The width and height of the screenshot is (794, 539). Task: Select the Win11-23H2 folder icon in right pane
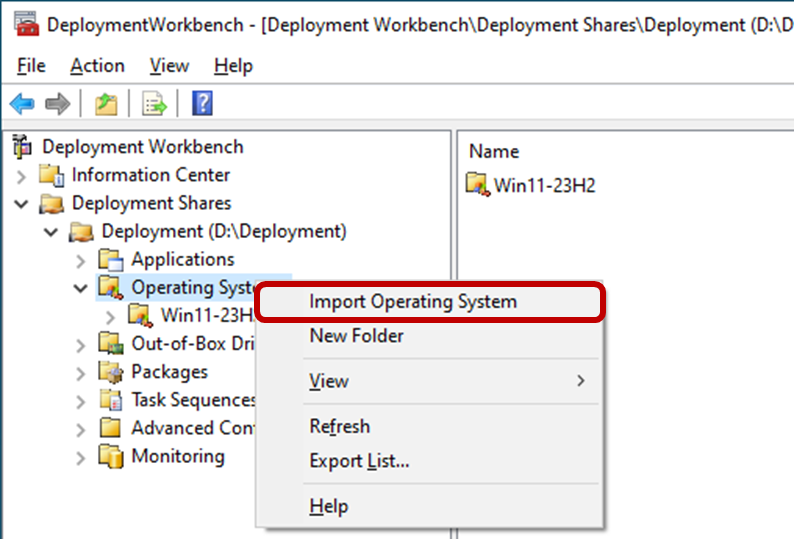tap(480, 185)
